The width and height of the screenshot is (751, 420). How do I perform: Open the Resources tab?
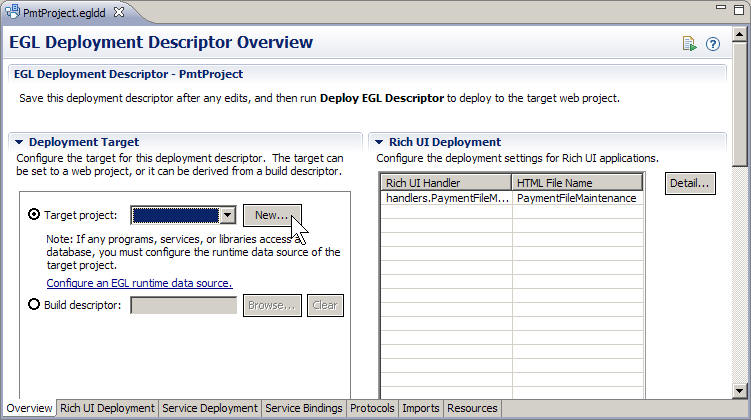pyautogui.click(x=472, y=409)
